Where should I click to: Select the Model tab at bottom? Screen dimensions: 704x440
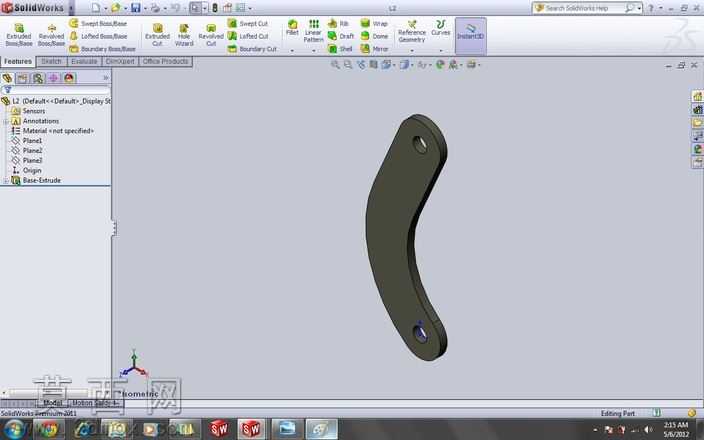(52, 403)
